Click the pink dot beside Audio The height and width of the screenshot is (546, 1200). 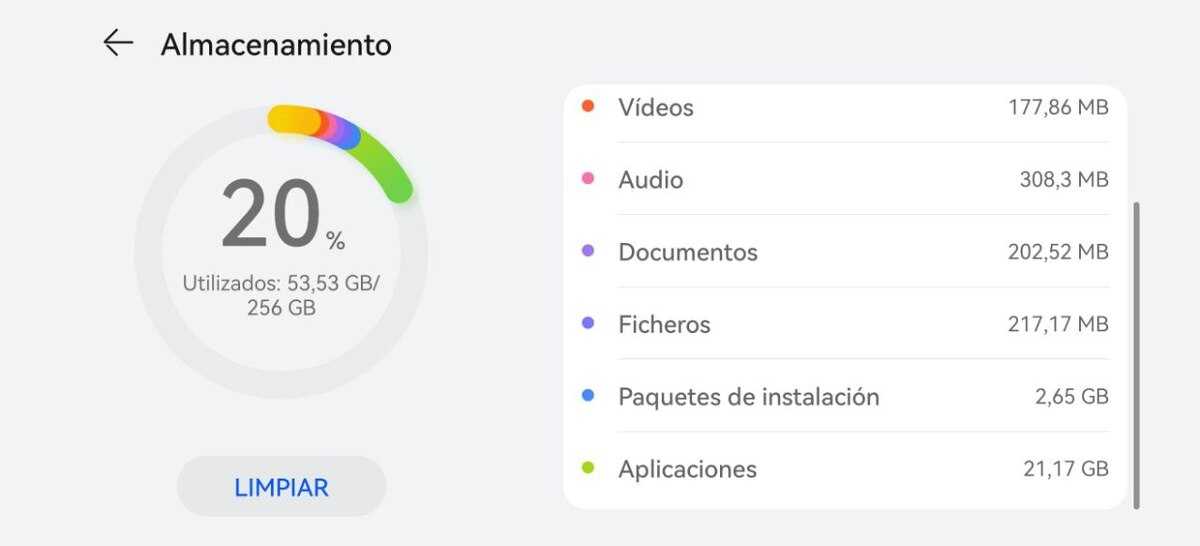[x=588, y=179]
